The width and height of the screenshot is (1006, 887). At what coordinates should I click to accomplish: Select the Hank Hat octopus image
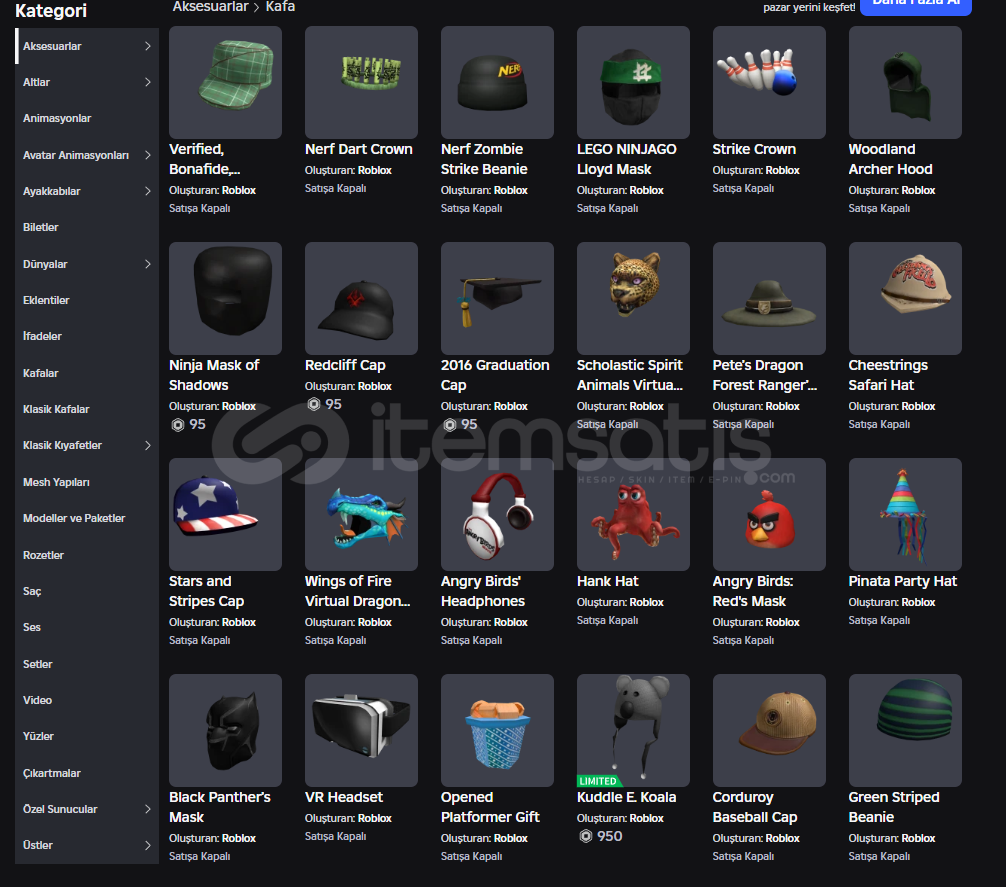click(633, 514)
